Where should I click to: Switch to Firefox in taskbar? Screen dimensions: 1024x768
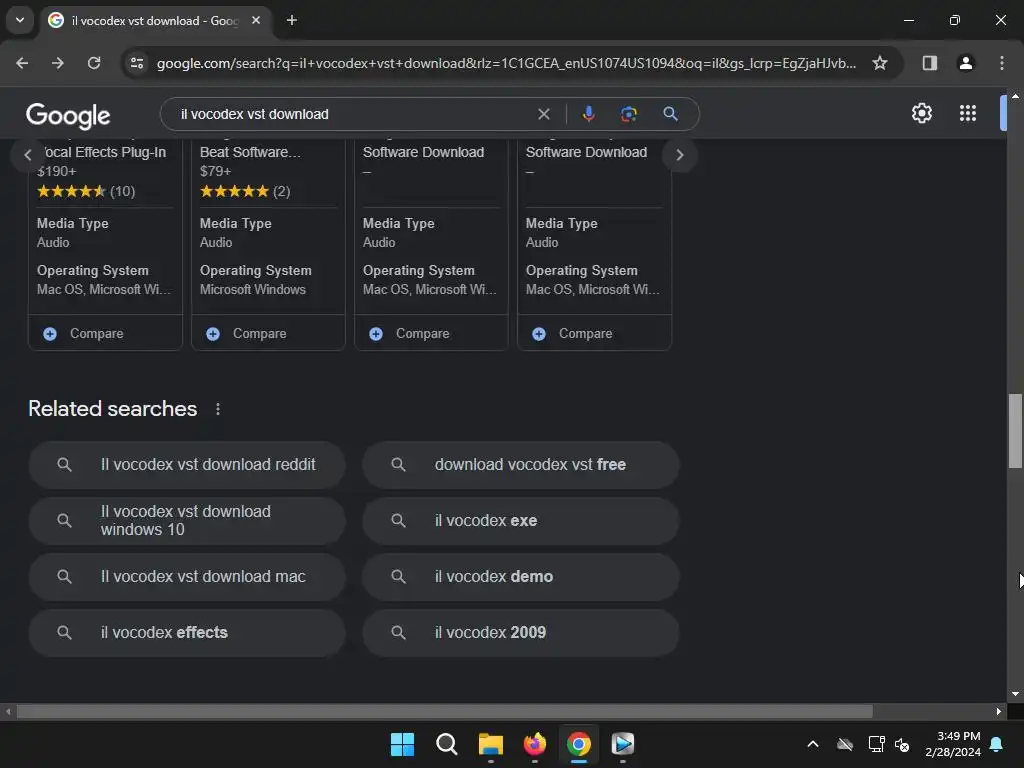coord(535,744)
